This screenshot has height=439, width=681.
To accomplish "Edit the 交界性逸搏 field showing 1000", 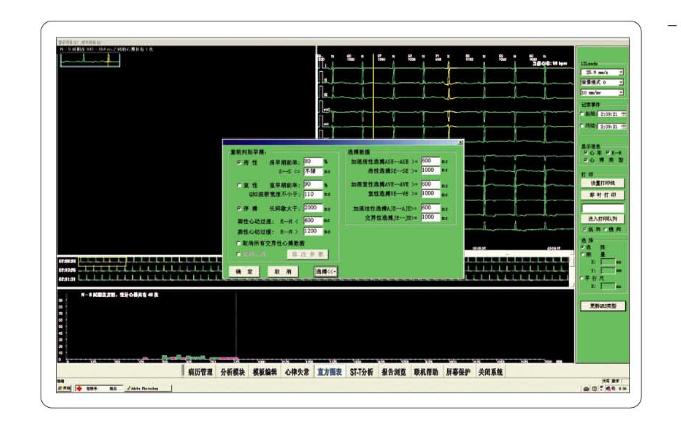I will coord(430,217).
